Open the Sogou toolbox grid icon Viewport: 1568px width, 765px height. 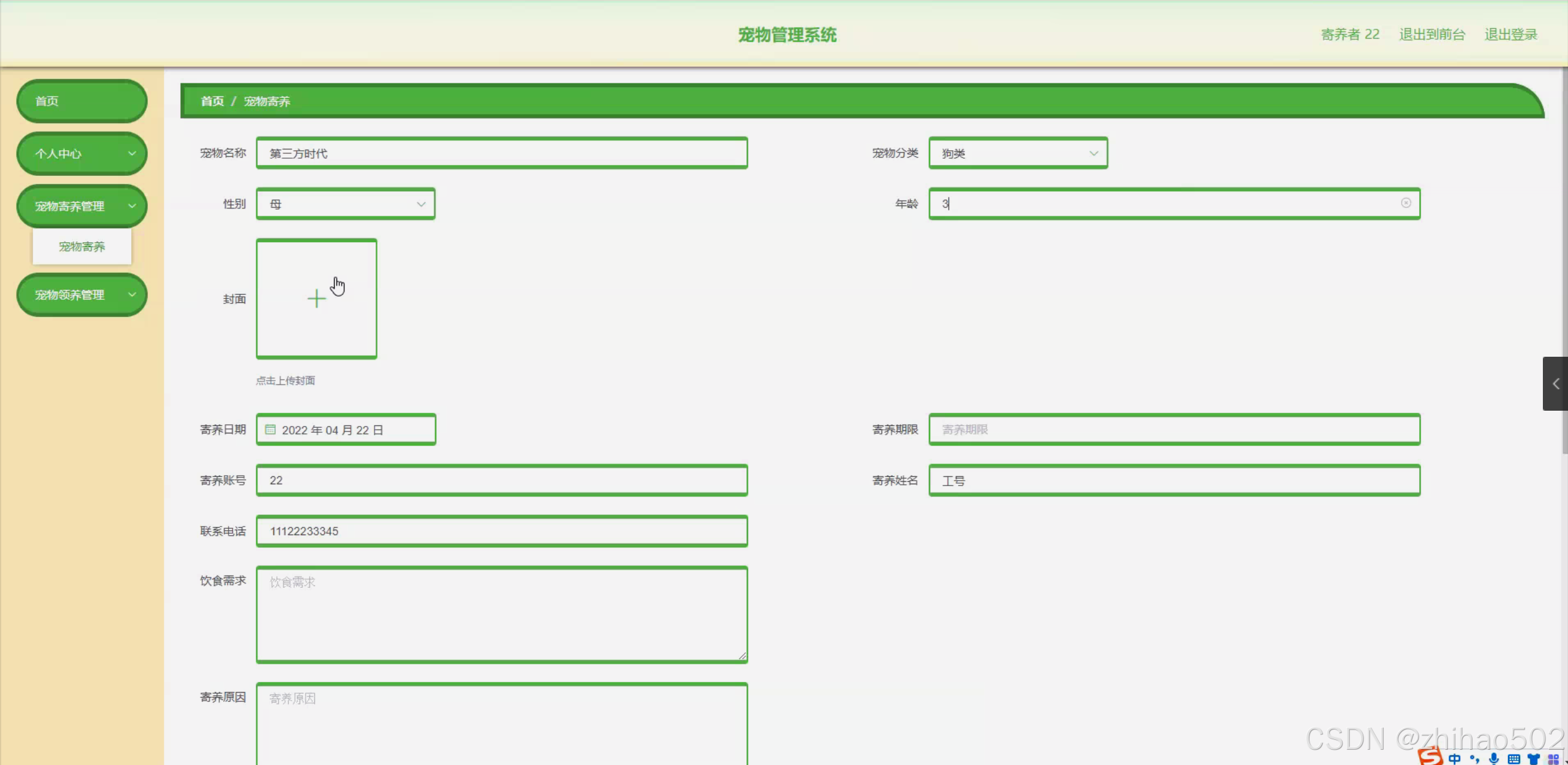[1553, 759]
